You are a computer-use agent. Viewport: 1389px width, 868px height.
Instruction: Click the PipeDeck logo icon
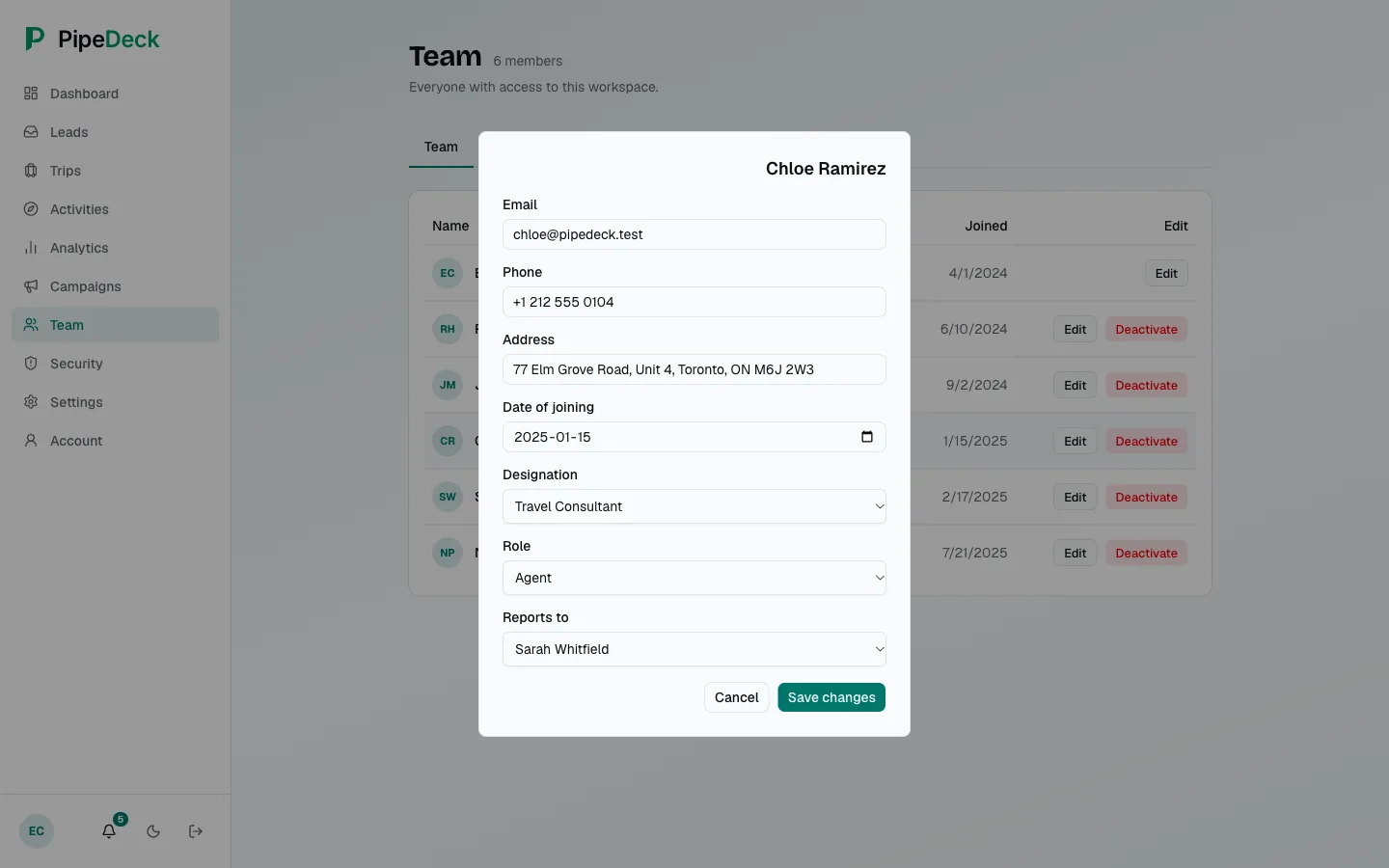pyautogui.click(x=35, y=39)
